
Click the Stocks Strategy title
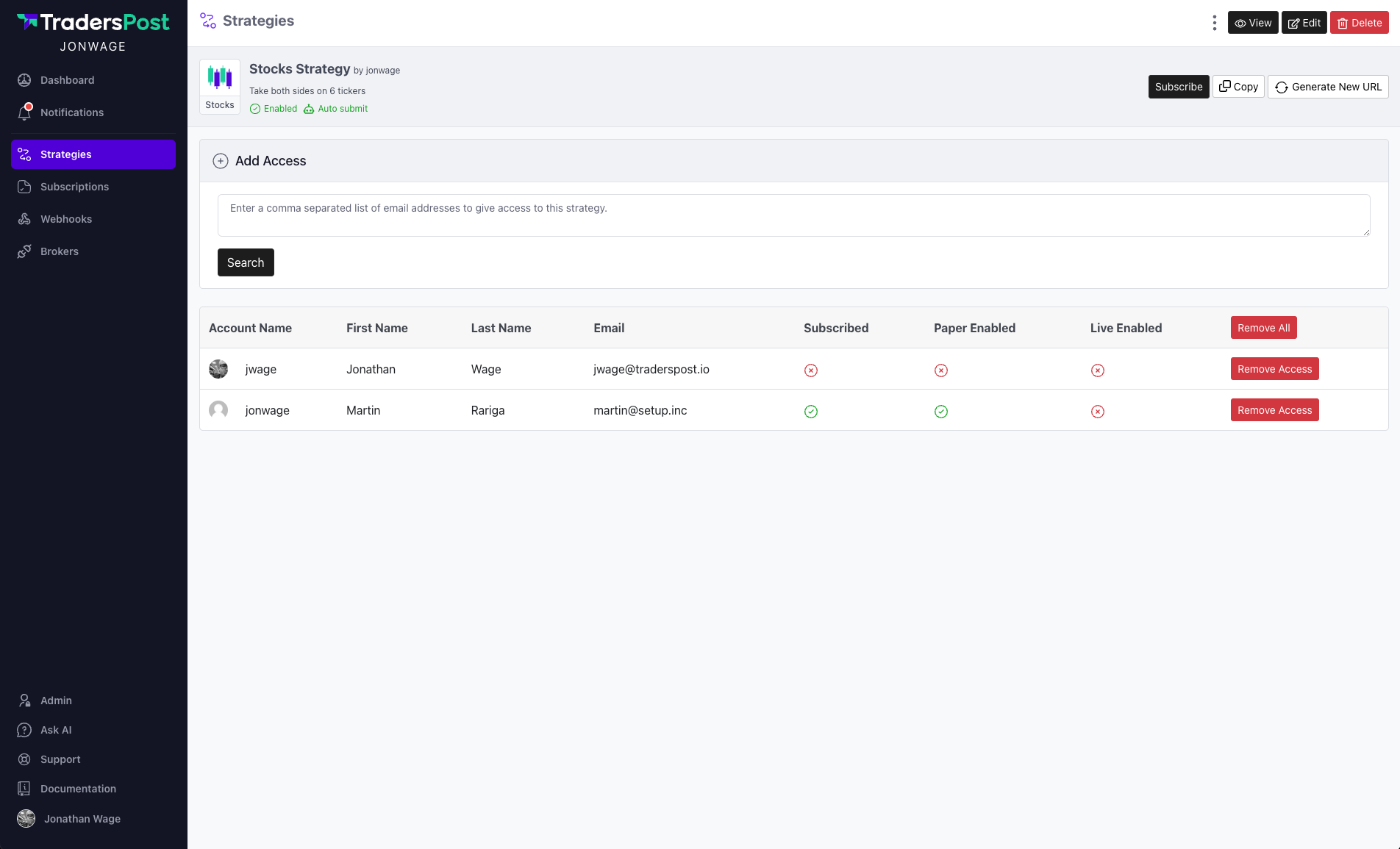[x=299, y=69]
